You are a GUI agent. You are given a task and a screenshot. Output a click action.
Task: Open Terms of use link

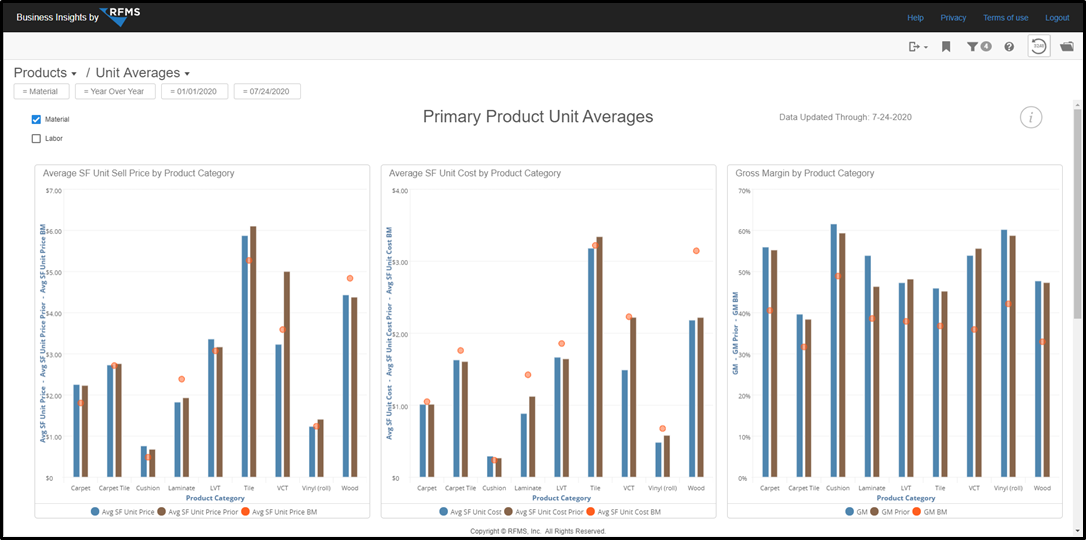point(1006,17)
